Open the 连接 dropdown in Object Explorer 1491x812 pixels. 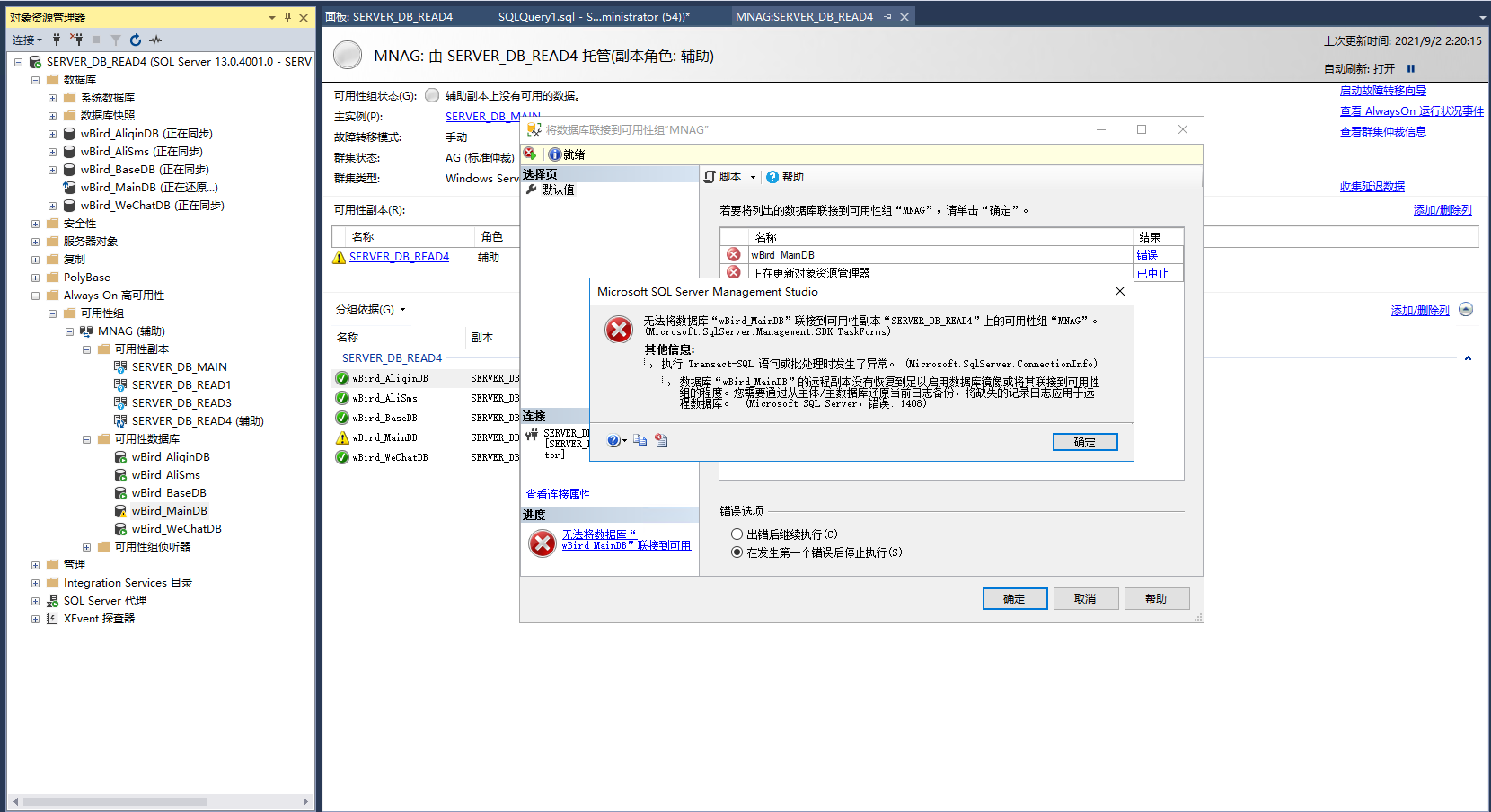[28, 40]
